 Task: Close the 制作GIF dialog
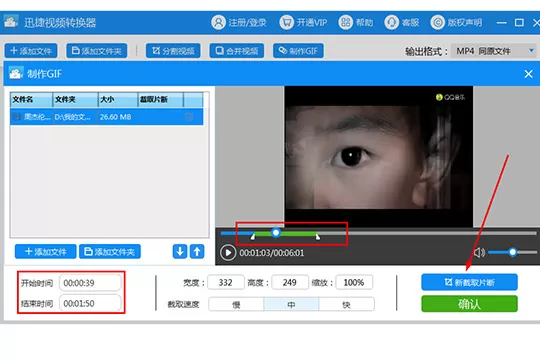(528, 74)
